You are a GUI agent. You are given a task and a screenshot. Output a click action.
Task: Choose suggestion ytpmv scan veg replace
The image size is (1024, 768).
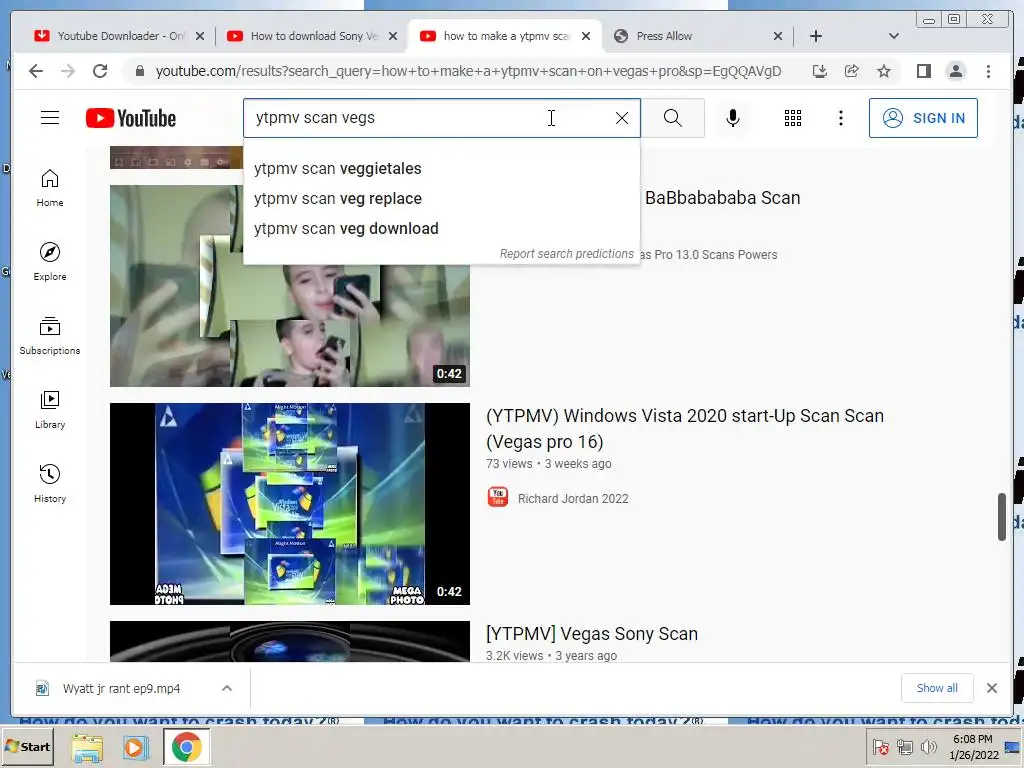[441, 199]
